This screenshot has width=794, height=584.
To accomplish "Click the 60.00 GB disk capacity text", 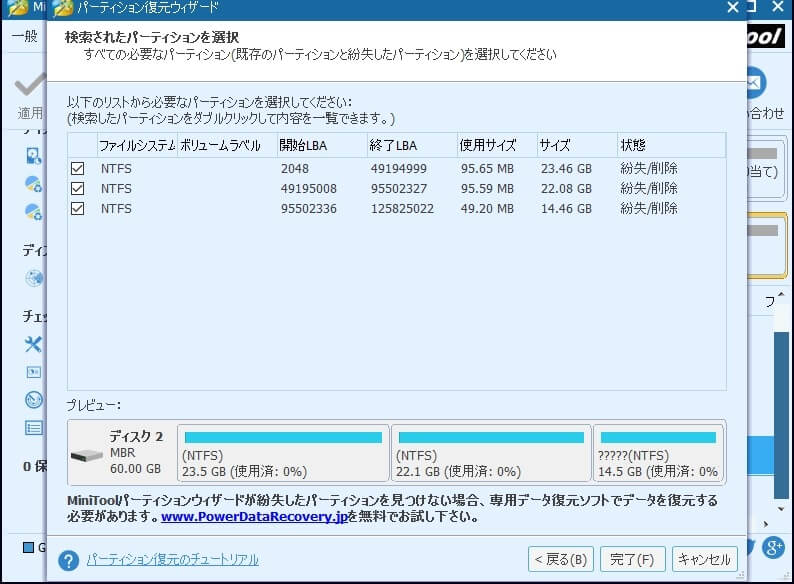I will (x=135, y=469).
